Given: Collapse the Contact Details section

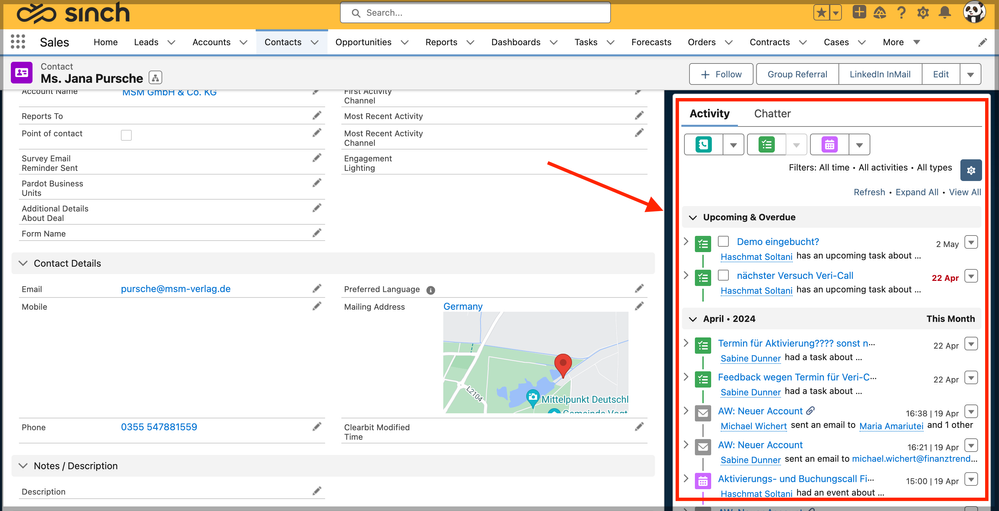Looking at the screenshot, I should 23,263.
